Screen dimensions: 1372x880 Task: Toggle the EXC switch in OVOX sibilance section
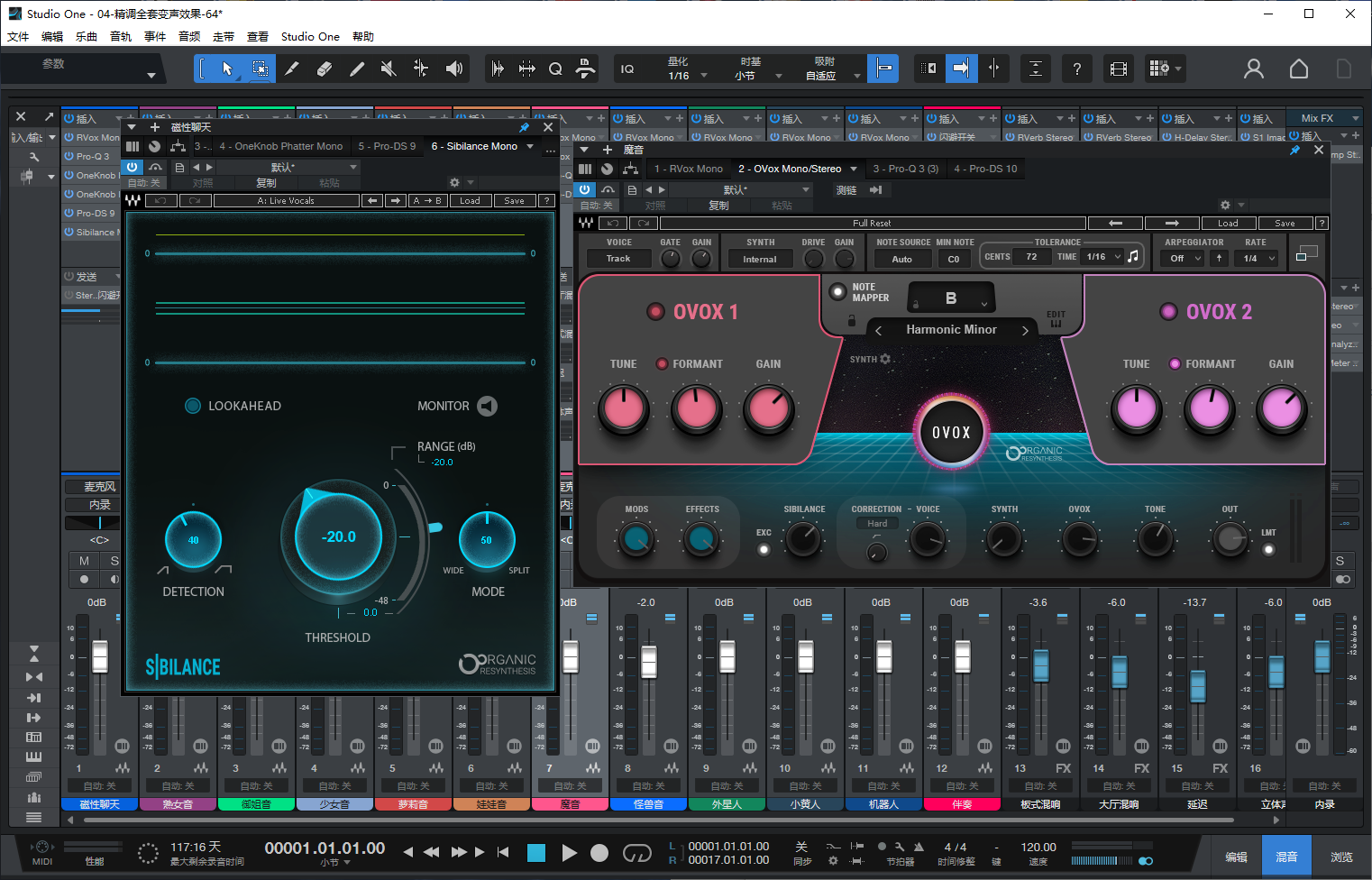[x=764, y=547]
